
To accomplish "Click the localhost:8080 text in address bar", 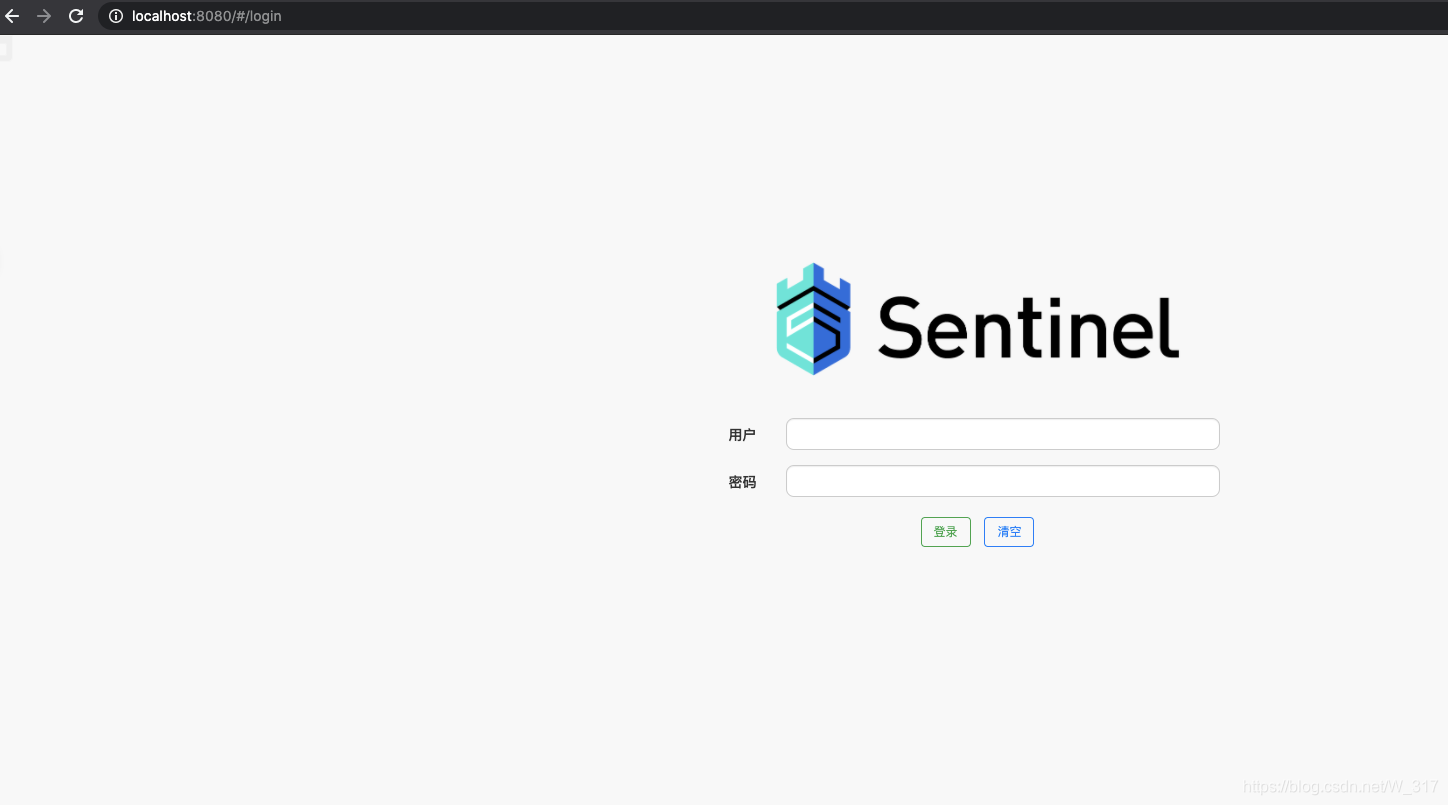I will pos(161,16).
